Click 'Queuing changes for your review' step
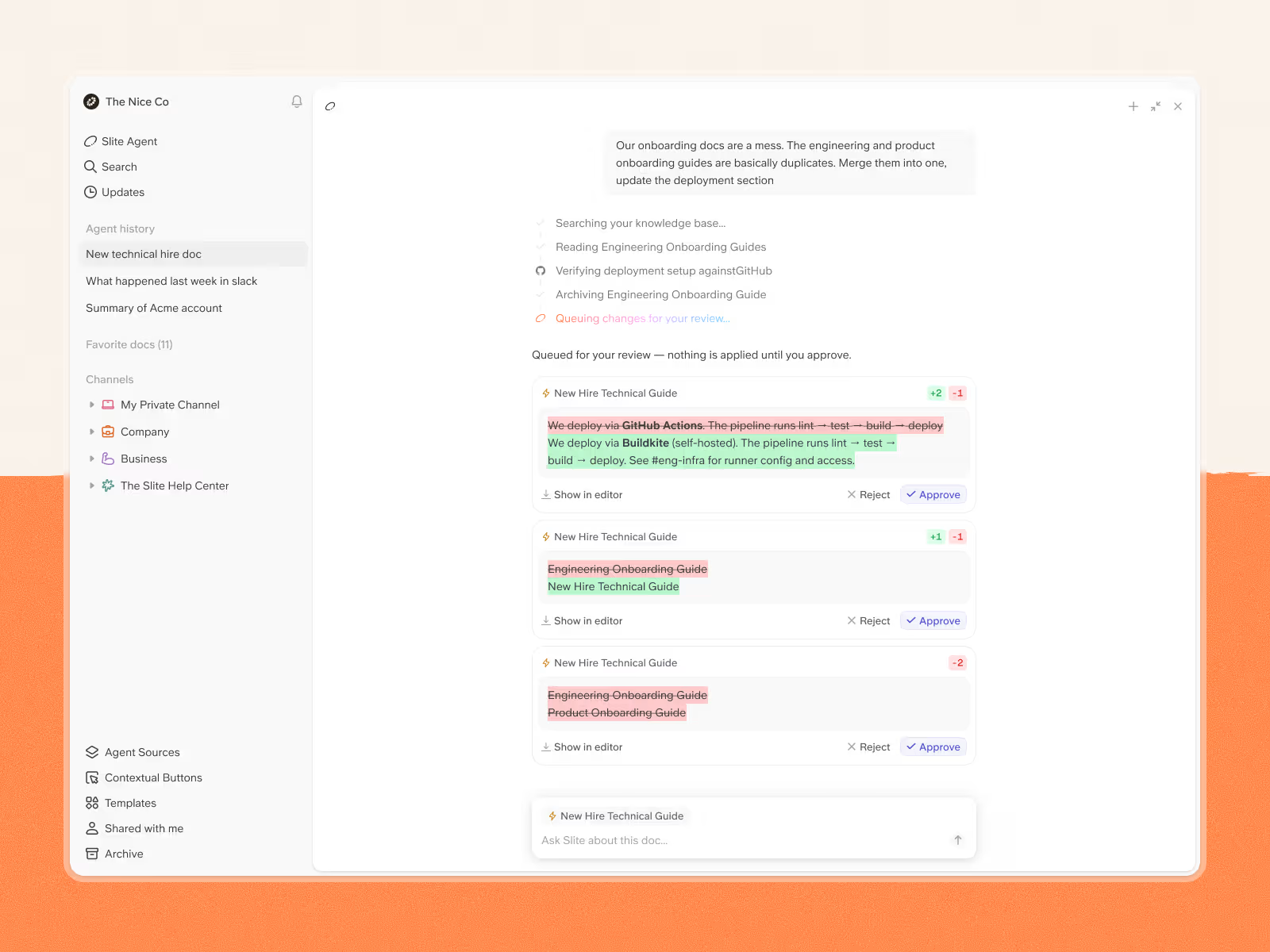This screenshot has height=952, width=1270. [x=642, y=318]
